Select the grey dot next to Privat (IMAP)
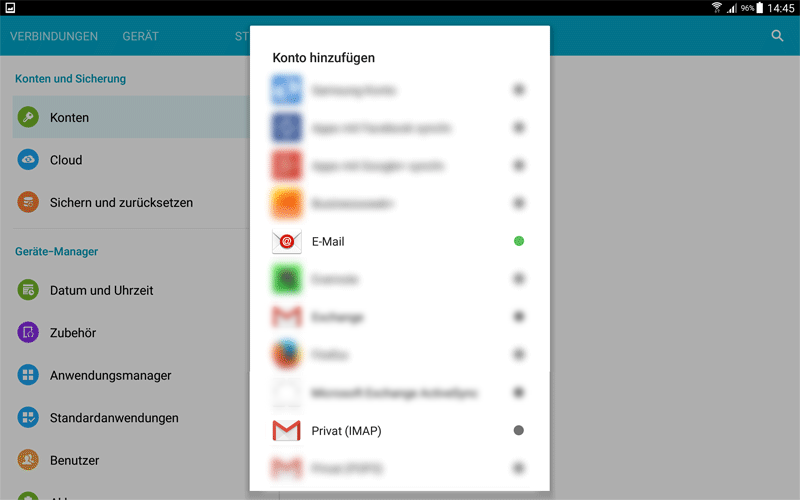Screen dimensions: 800x500 [518, 431]
